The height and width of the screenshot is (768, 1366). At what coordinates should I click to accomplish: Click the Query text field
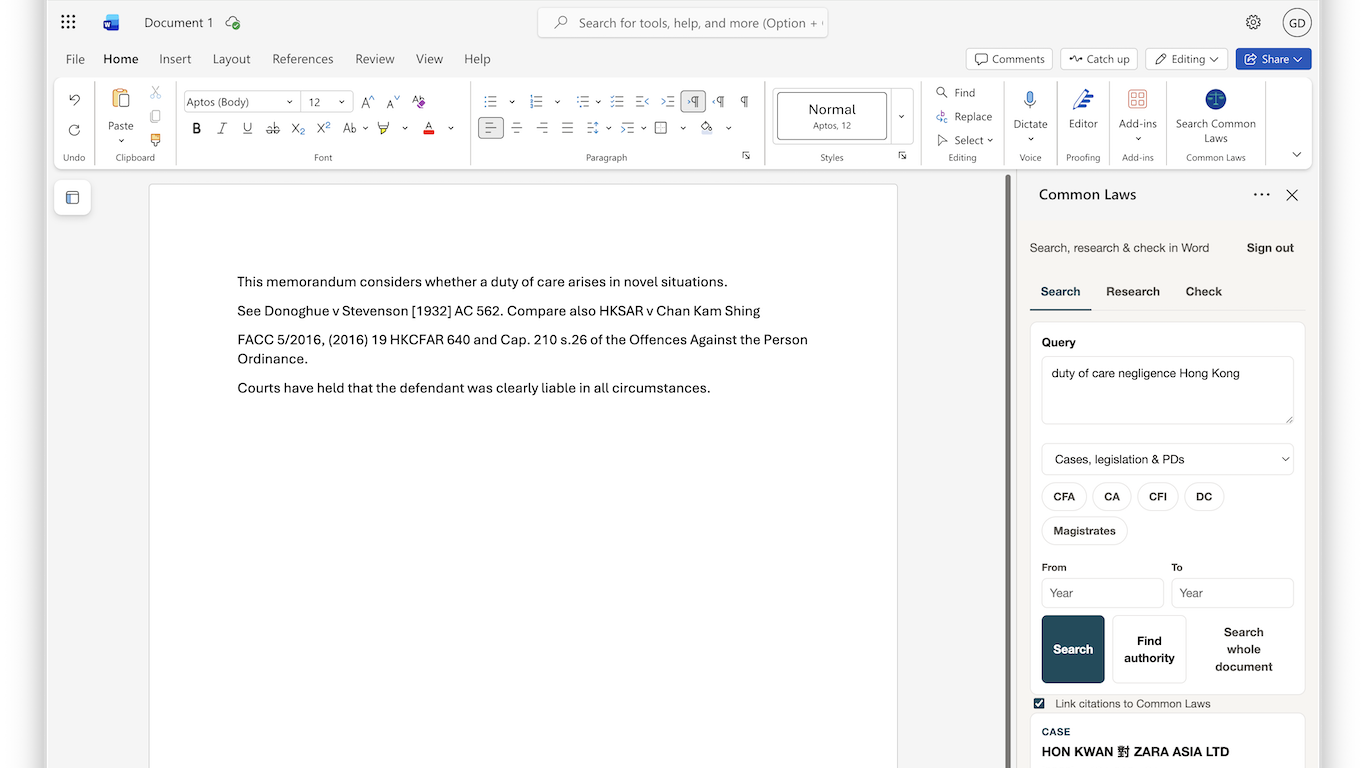click(1167, 390)
